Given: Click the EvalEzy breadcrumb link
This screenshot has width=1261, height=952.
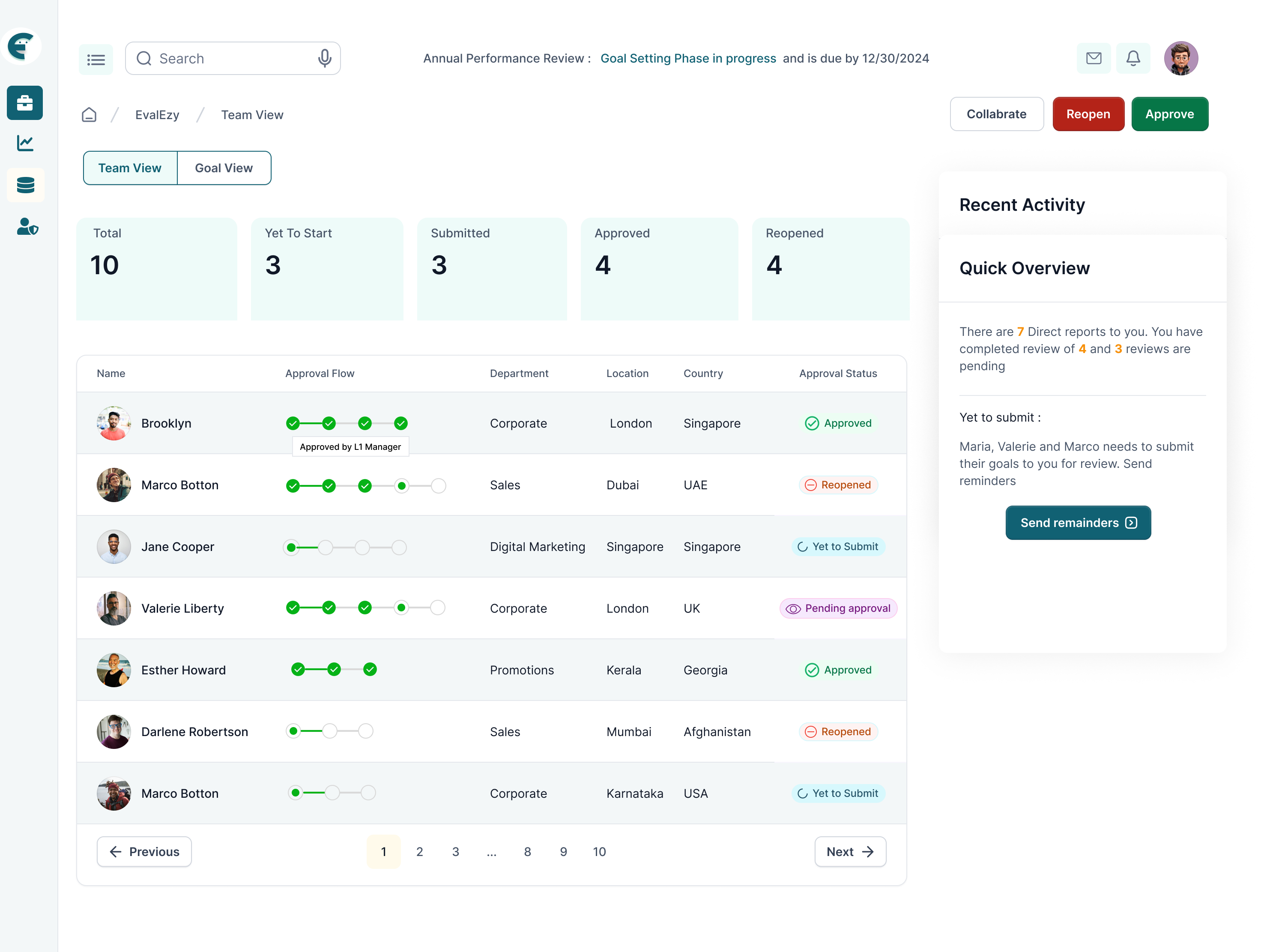Looking at the screenshot, I should click(157, 114).
